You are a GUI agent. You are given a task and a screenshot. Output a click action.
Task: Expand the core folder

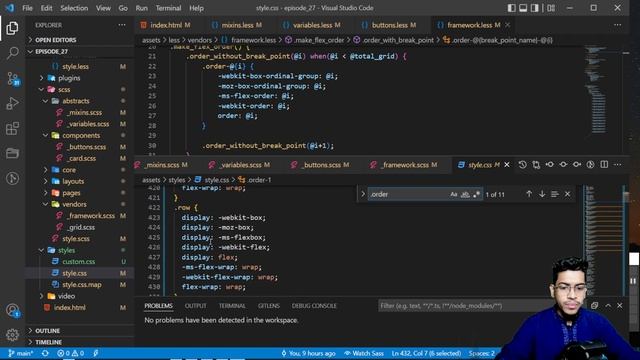pyautogui.click(x=69, y=170)
